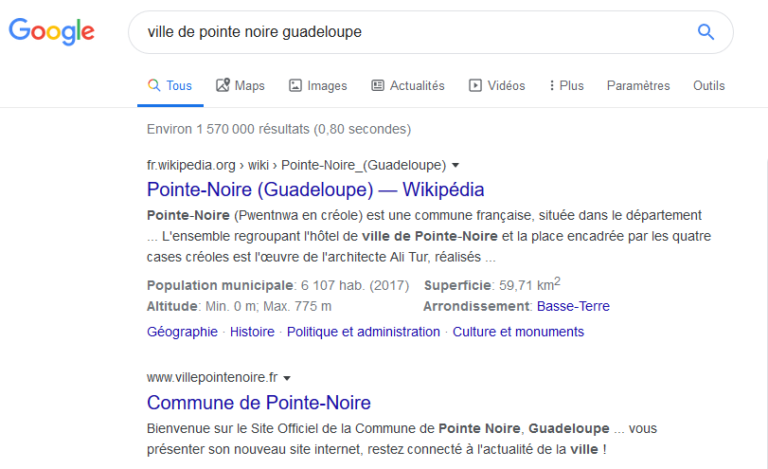Switch to the Images results tab
This screenshot has width=768, height=469.
tap(318, 86)
